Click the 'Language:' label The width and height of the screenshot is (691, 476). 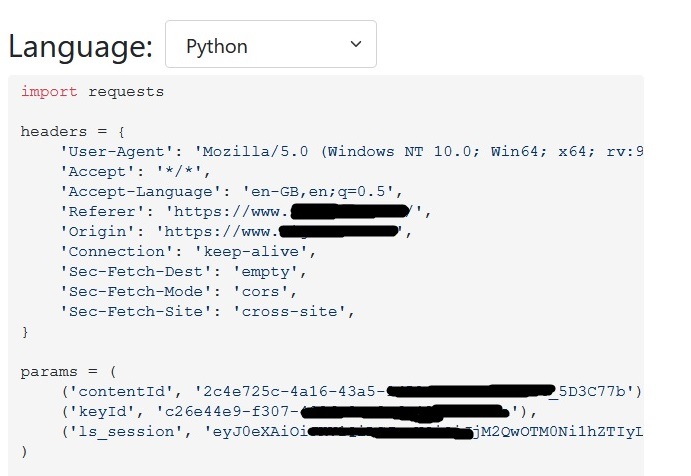81,46
